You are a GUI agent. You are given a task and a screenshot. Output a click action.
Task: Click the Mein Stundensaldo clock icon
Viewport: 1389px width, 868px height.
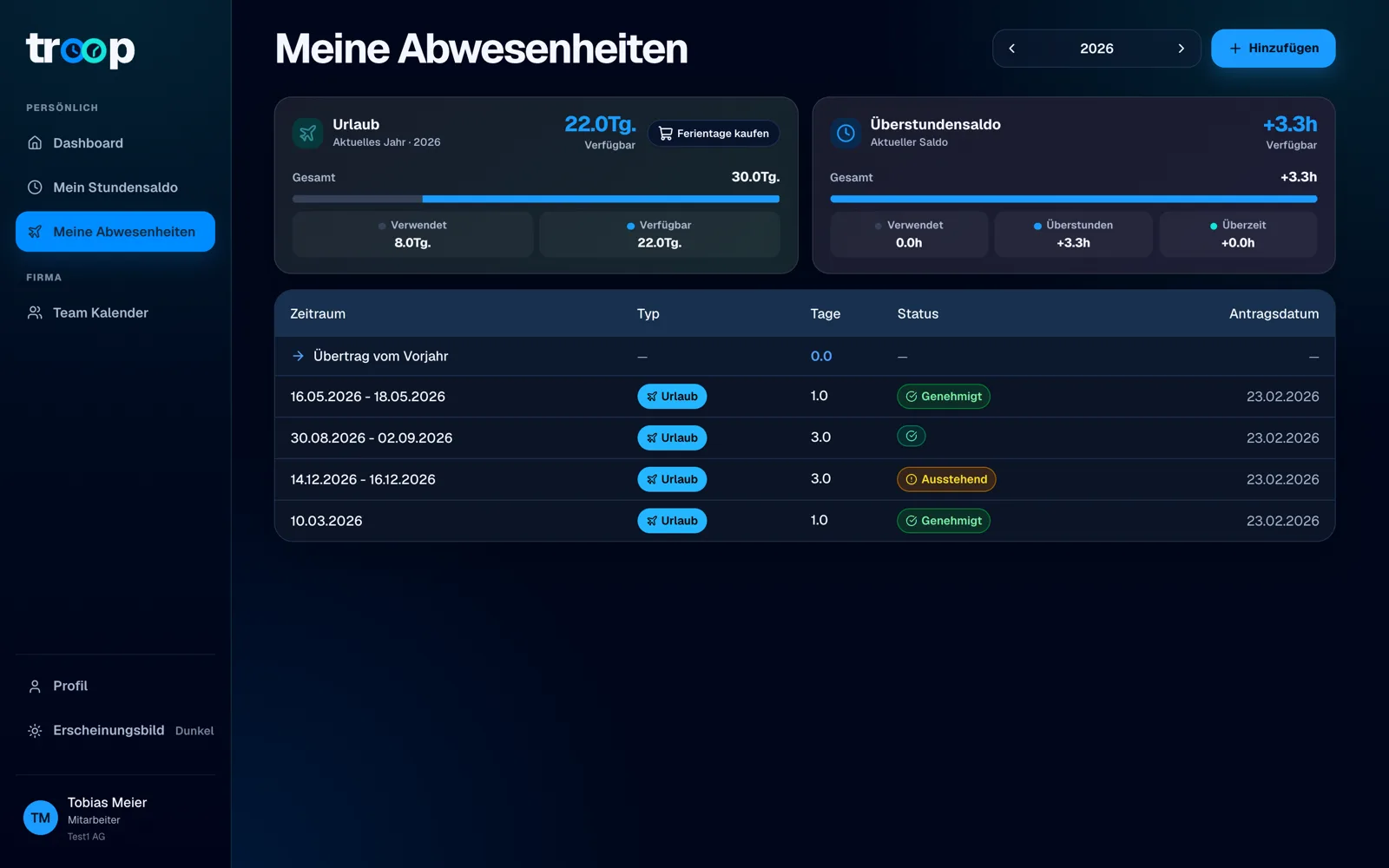click(x=35, y=187)
